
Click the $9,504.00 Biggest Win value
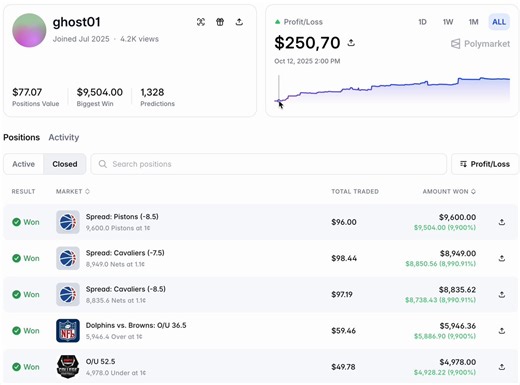(100, 92)
